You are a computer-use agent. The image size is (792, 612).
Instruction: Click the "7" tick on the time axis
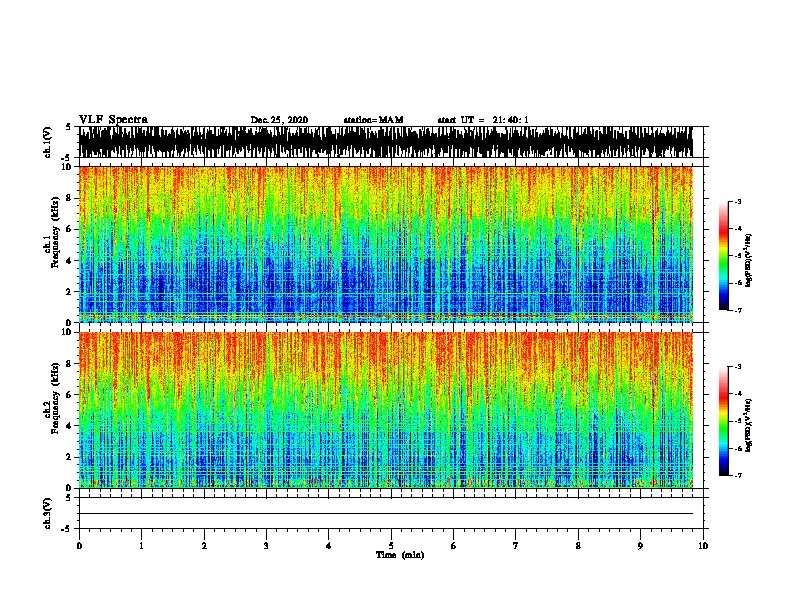click(x=516, y=546)
